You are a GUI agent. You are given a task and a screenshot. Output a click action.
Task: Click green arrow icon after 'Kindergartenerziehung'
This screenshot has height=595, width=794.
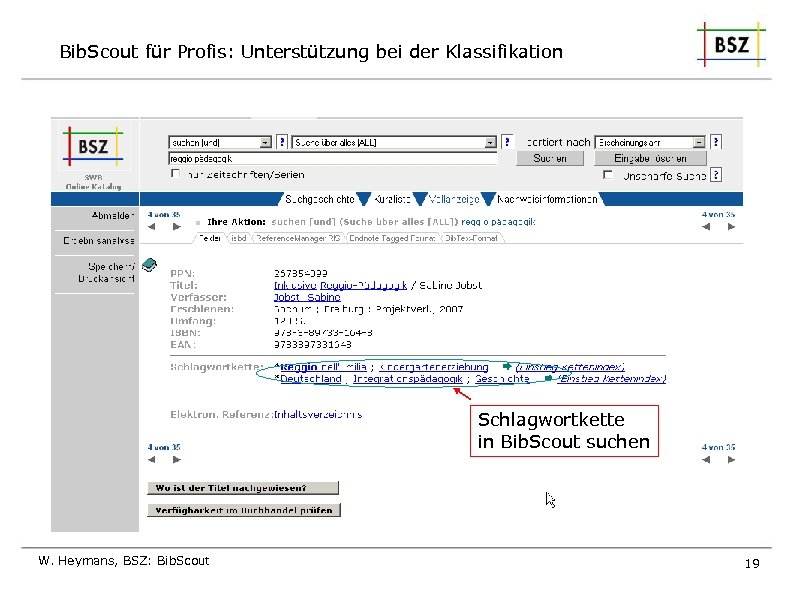pos(507,366)
